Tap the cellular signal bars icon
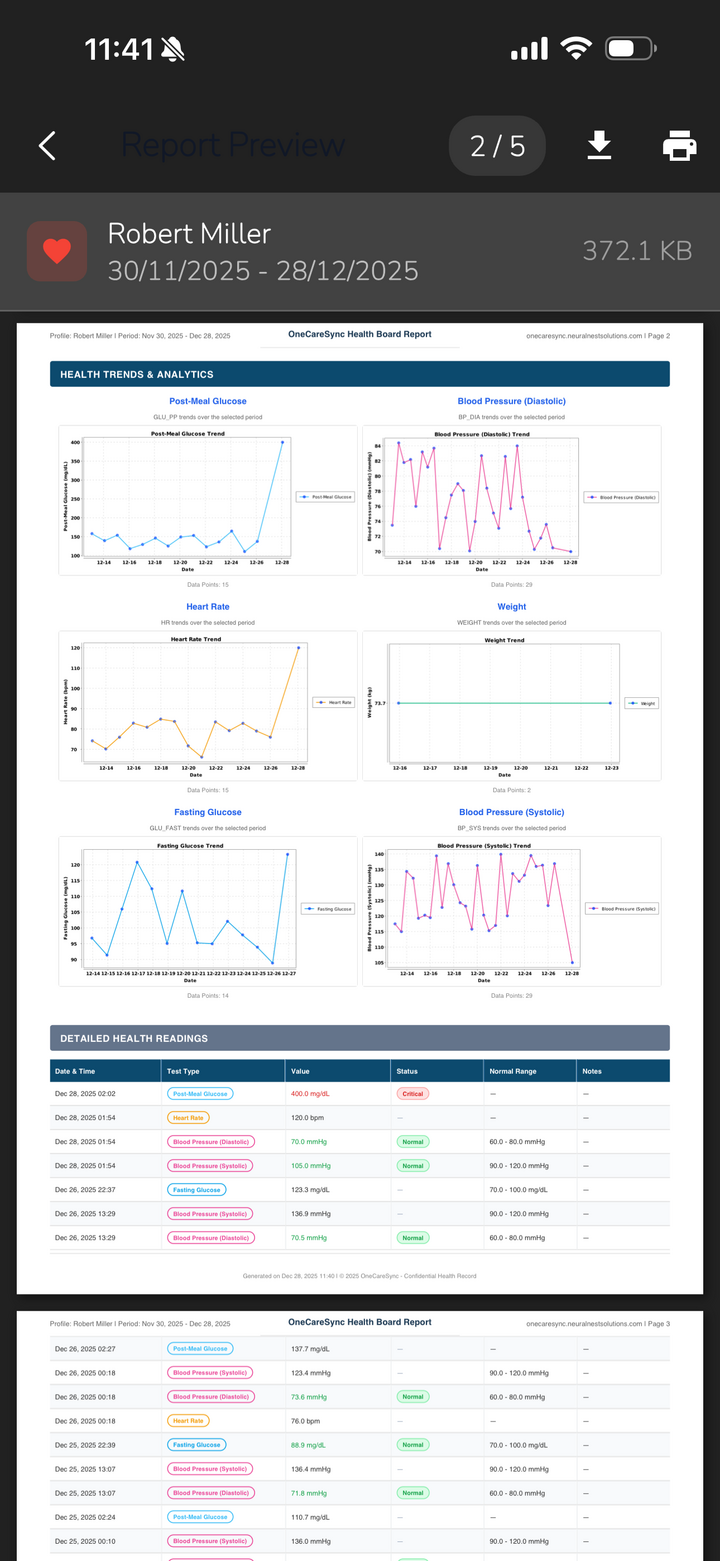This screenshot has width=720, height=1561. click(529, 49)
